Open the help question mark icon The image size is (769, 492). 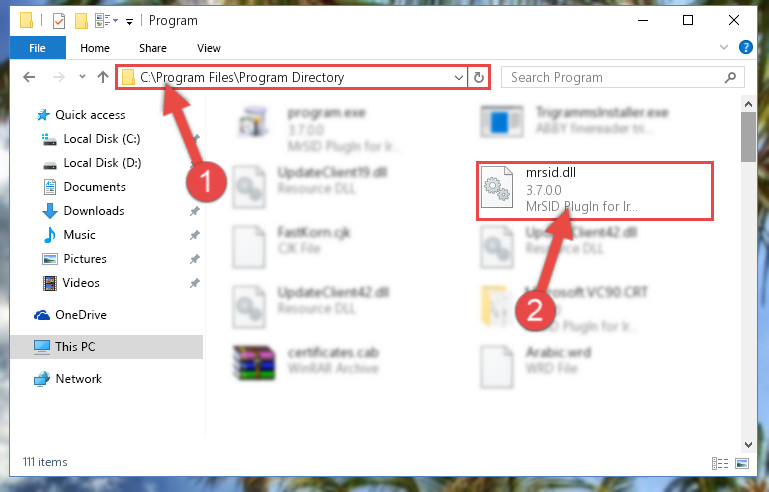click(x=745, y=48)
